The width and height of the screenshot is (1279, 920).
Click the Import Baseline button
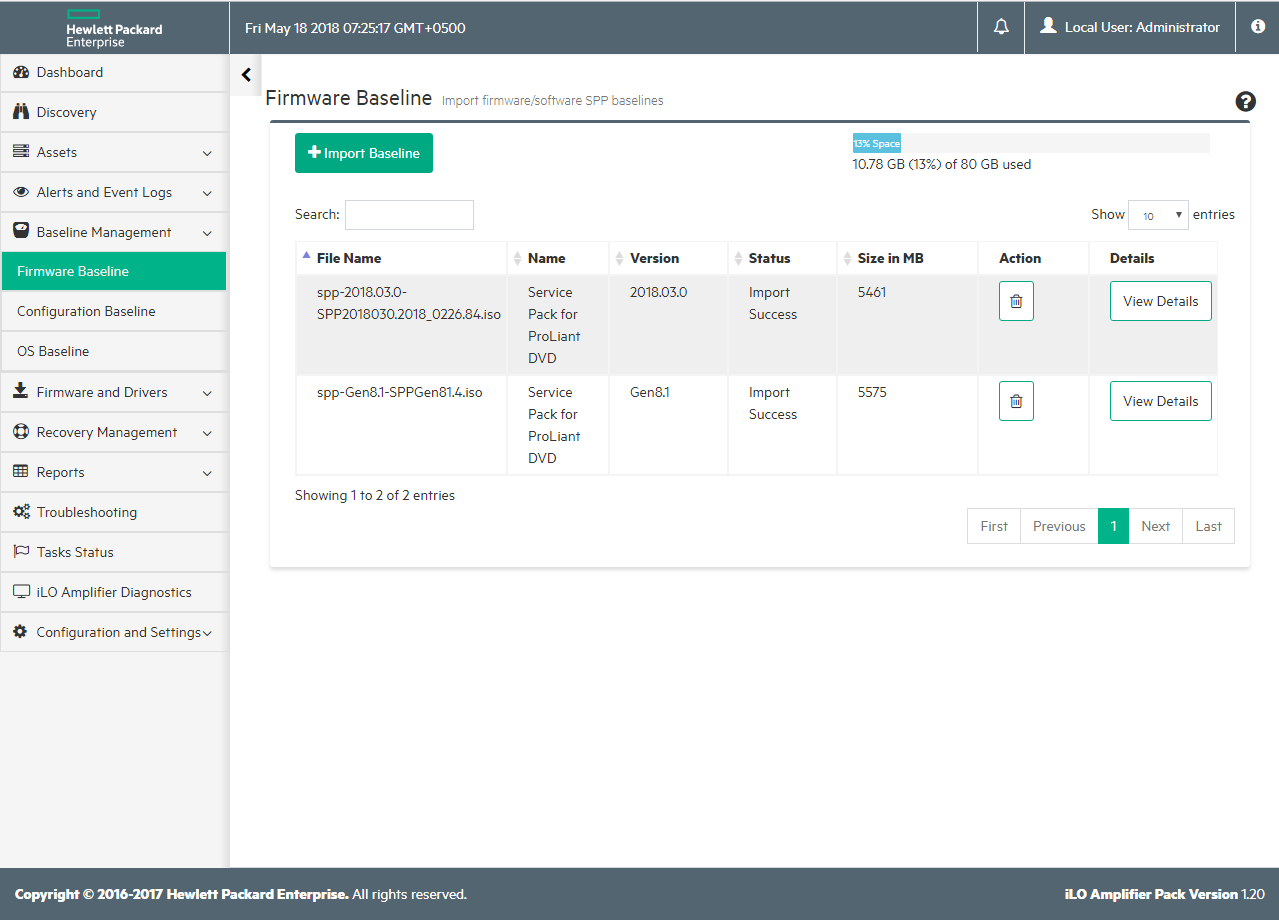(364, 153)
